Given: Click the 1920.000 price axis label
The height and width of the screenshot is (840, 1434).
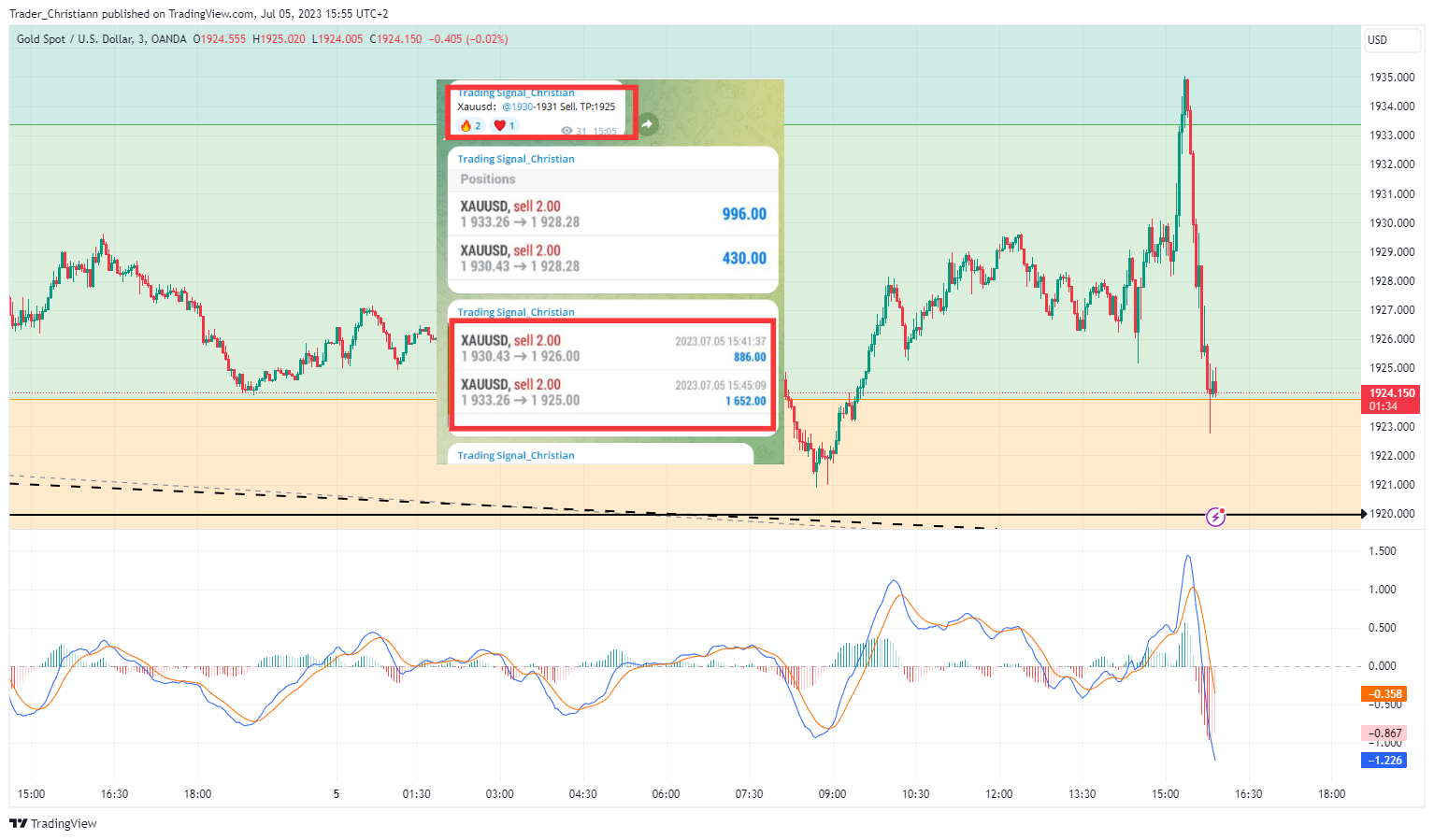Looking at the screenshot, I should pos(1392,514).
